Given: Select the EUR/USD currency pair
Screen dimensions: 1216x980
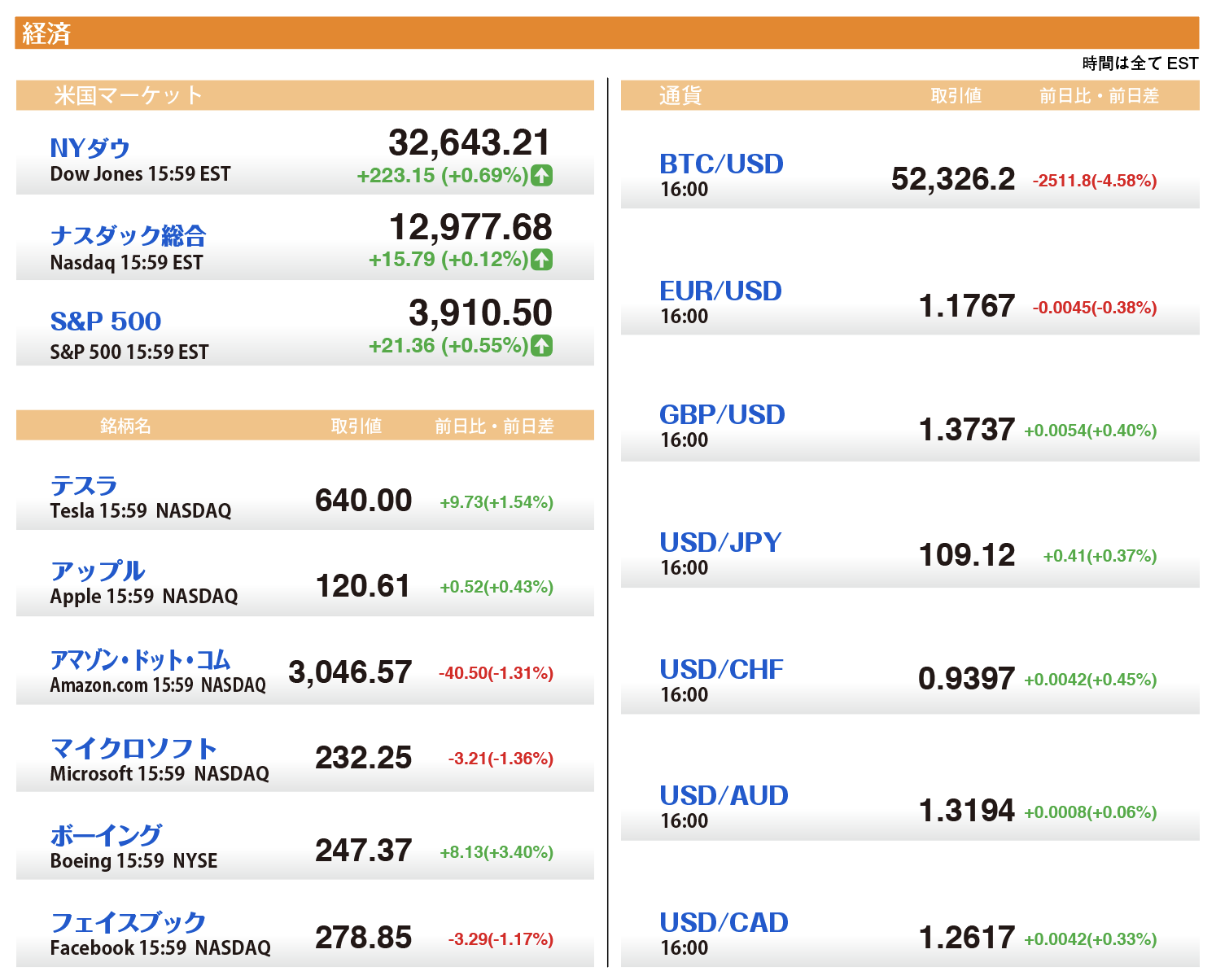Looking at the screenshot, I should 720,291.
